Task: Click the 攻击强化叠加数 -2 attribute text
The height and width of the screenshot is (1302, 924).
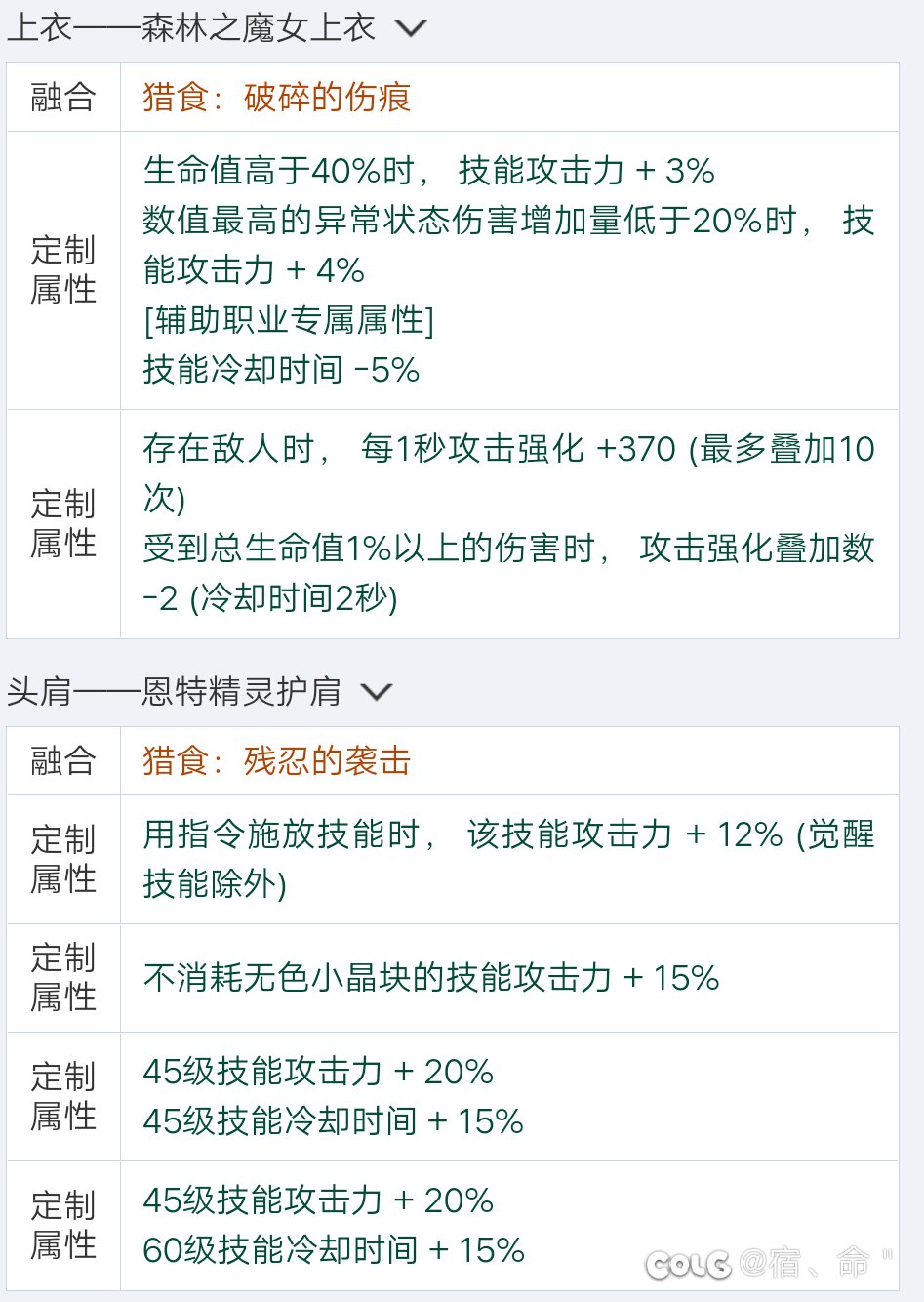Action: point(508,573)
